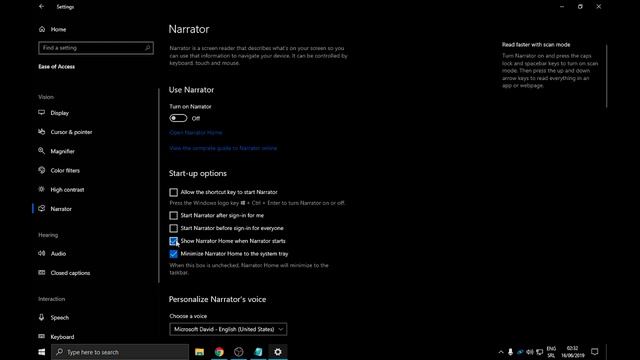This screenshot has height=360, width=640.
Task: Click the Cursor & pointer icon
Action: point(42,132)
